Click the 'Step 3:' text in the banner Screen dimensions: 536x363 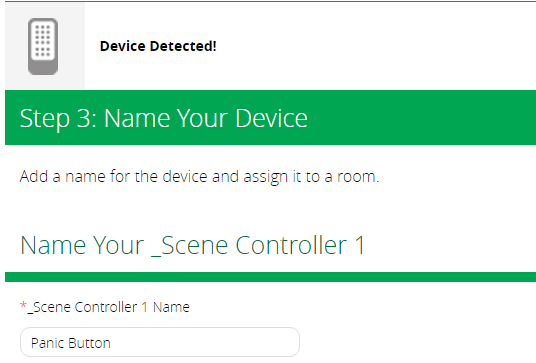[x=58, y=118]
